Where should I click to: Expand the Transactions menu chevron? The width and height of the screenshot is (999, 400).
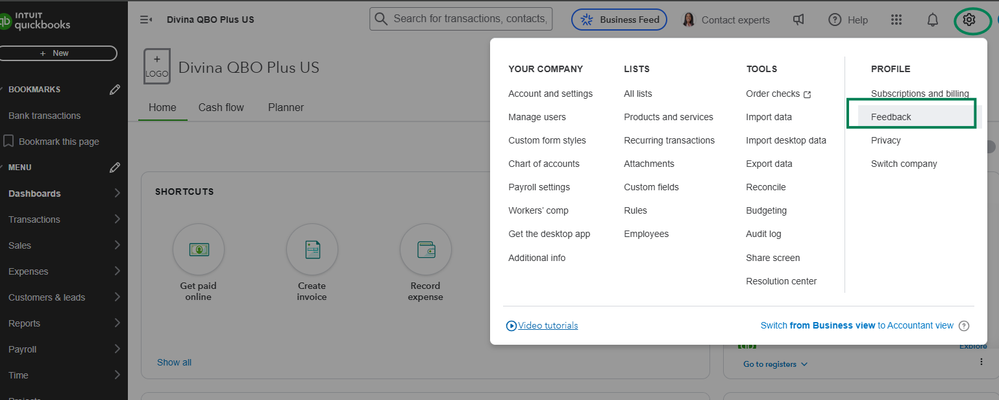pos(117,219)
